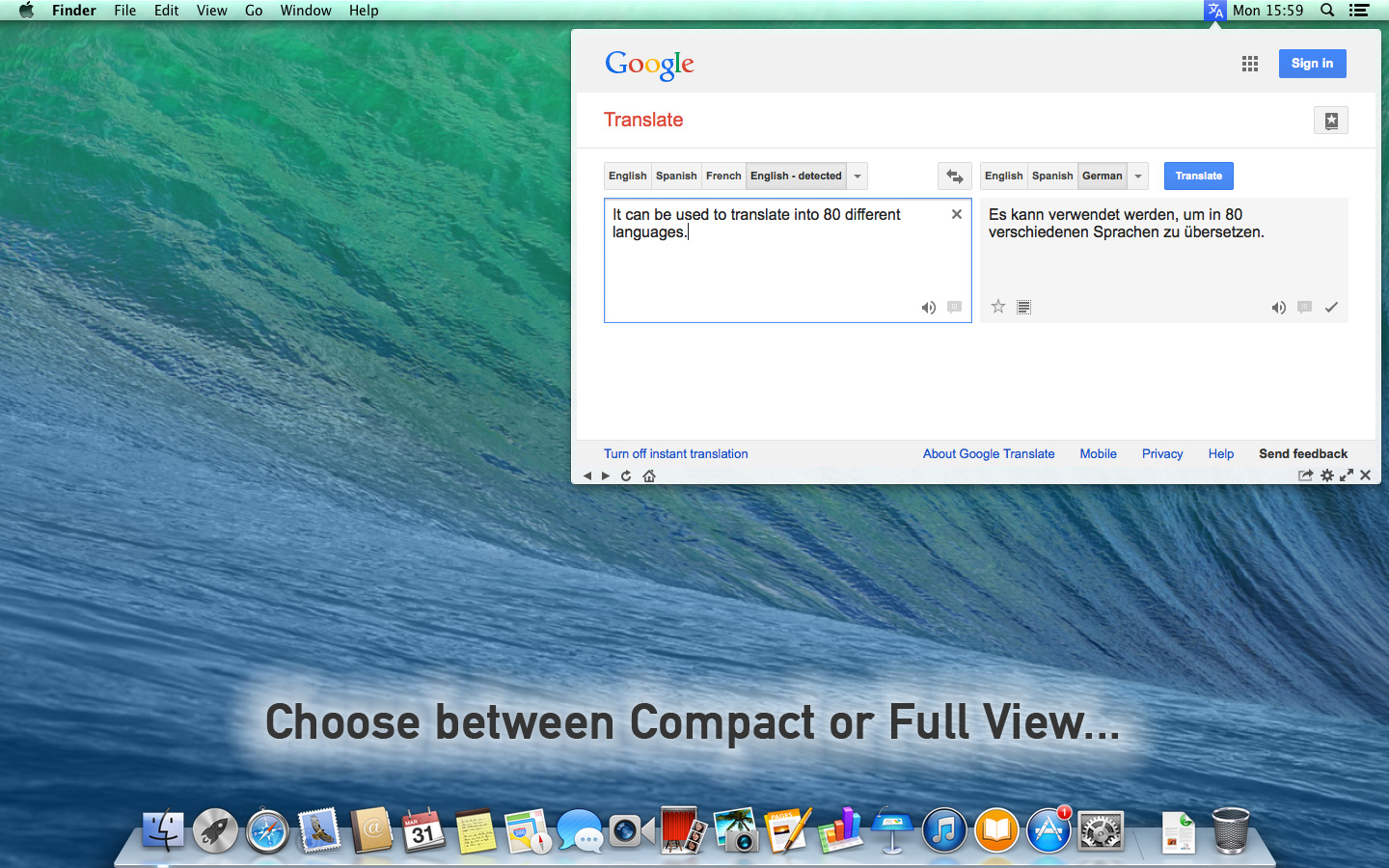Open the Phrasebook star icon

click(1331, 121)
